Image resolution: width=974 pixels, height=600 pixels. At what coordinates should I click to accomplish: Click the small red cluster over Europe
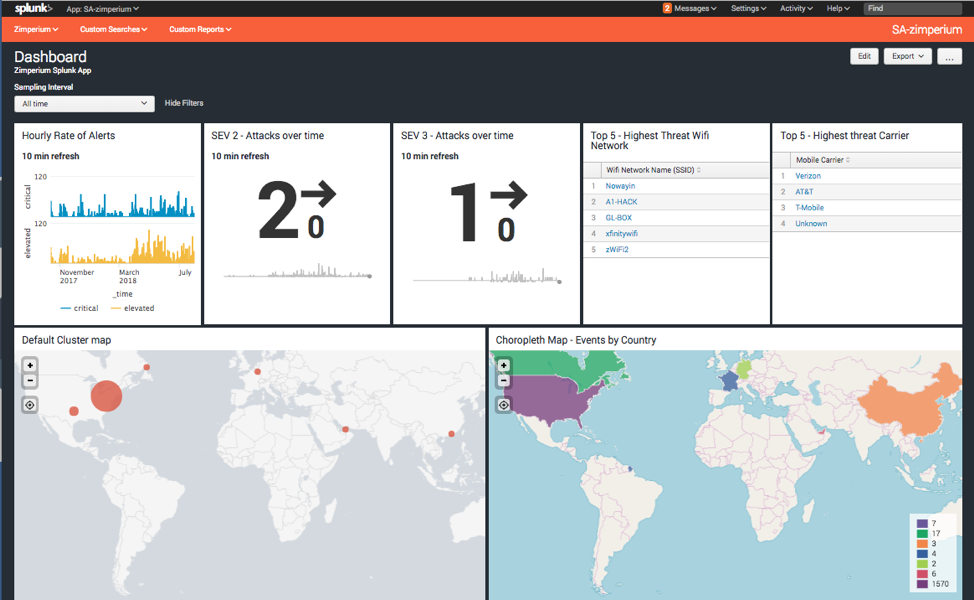(257, 371)
